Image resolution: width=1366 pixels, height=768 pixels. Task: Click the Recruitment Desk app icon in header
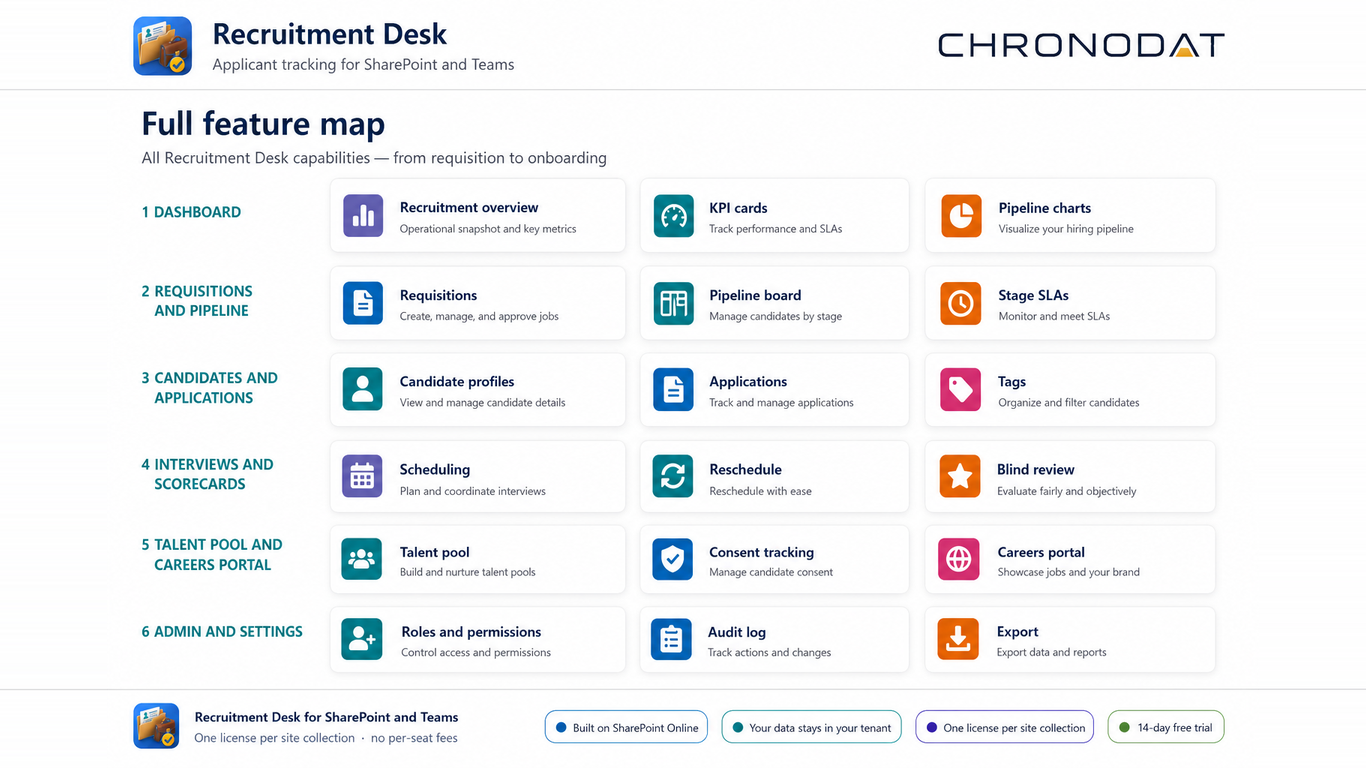[163, 46]
